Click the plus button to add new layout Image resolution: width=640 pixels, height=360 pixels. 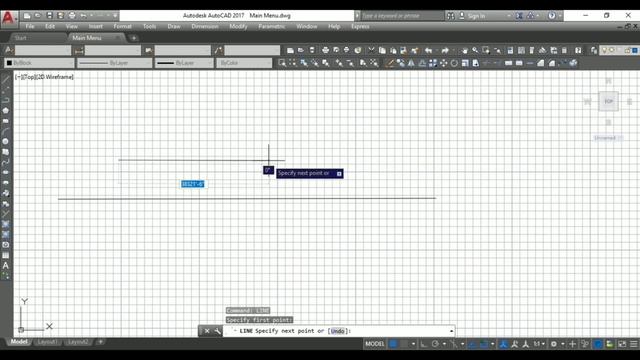(x=100, y=342)
